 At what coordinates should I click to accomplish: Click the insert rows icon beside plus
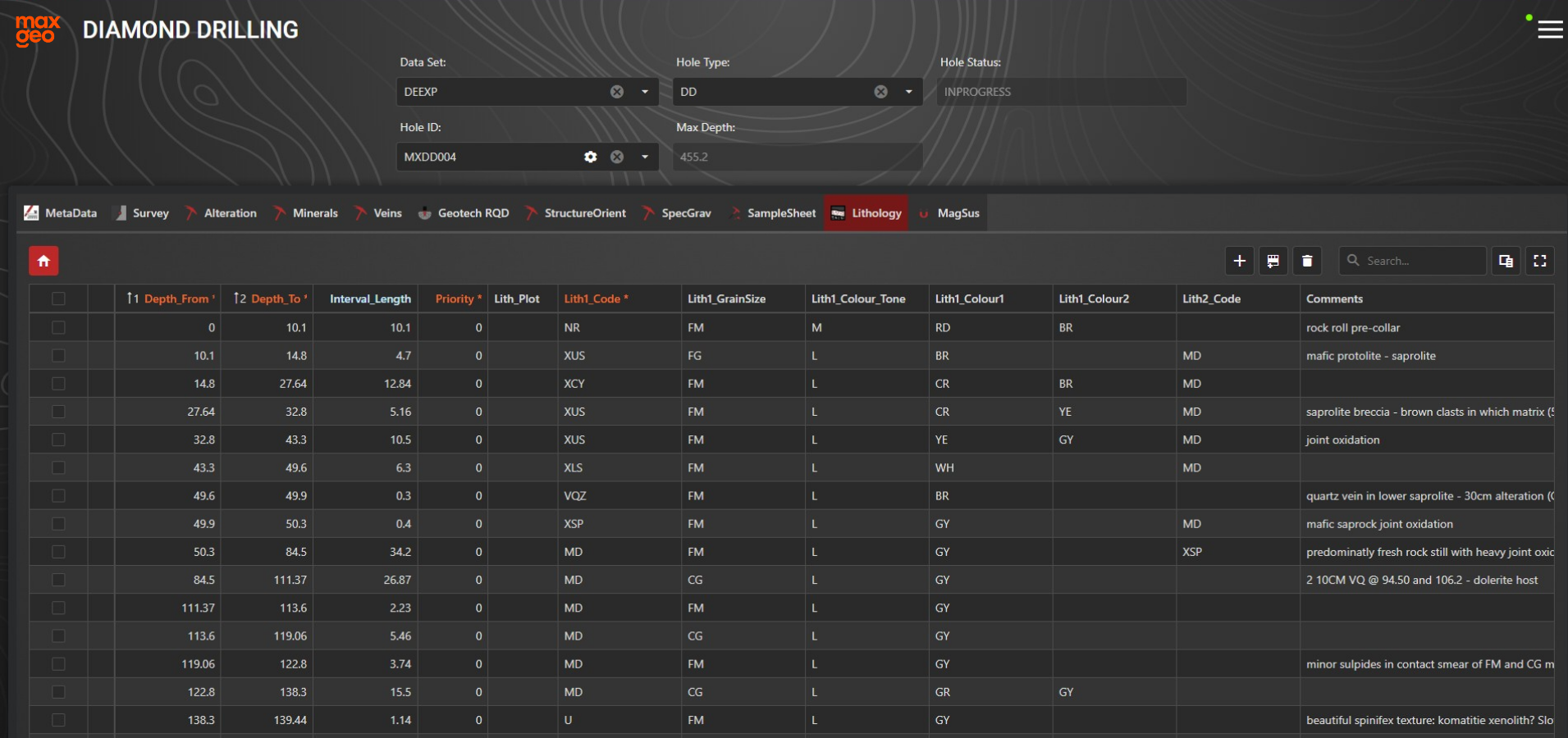[1273, 261]
